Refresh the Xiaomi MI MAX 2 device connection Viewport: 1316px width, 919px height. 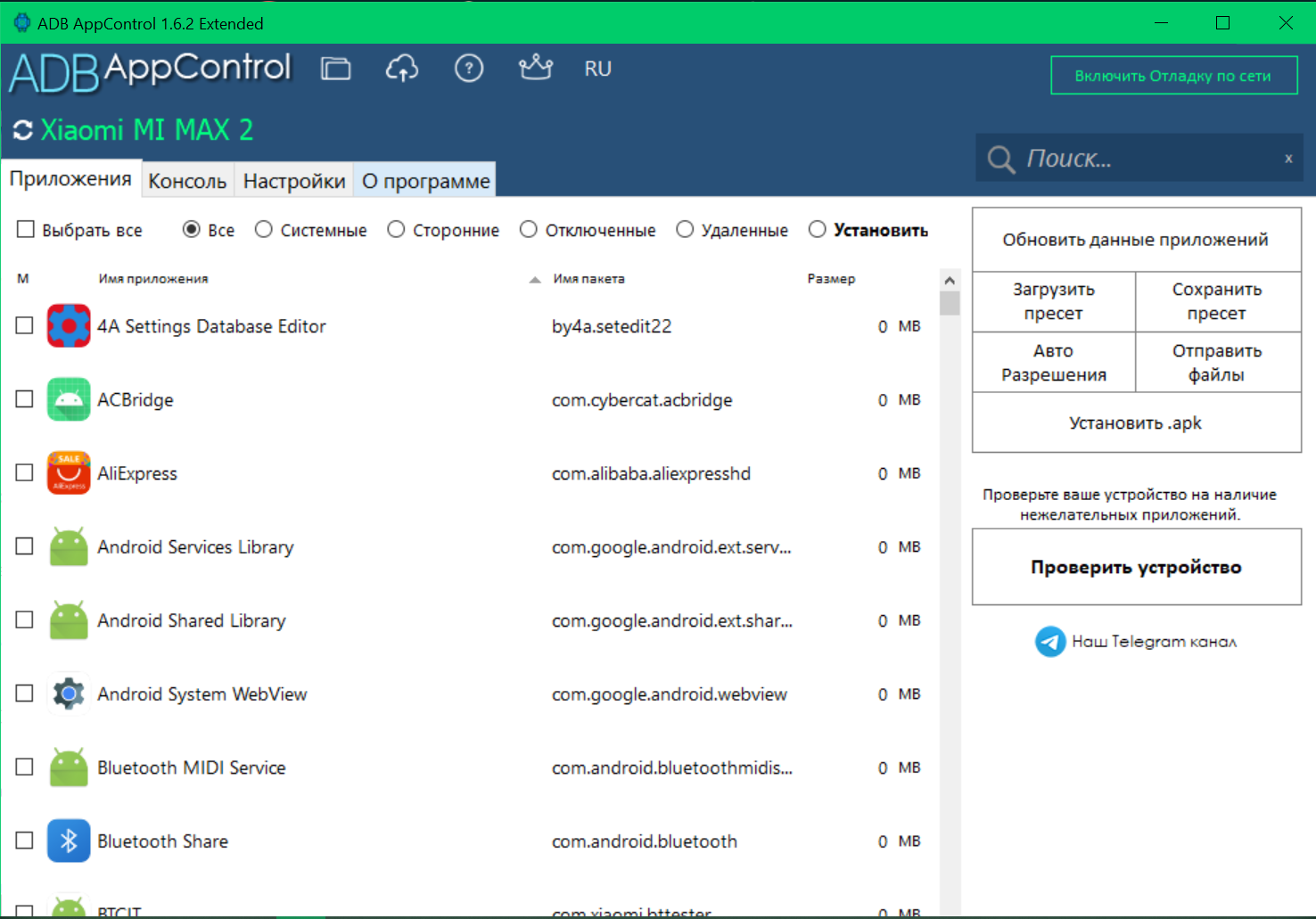pyautogui.click(x=23, y=131)
